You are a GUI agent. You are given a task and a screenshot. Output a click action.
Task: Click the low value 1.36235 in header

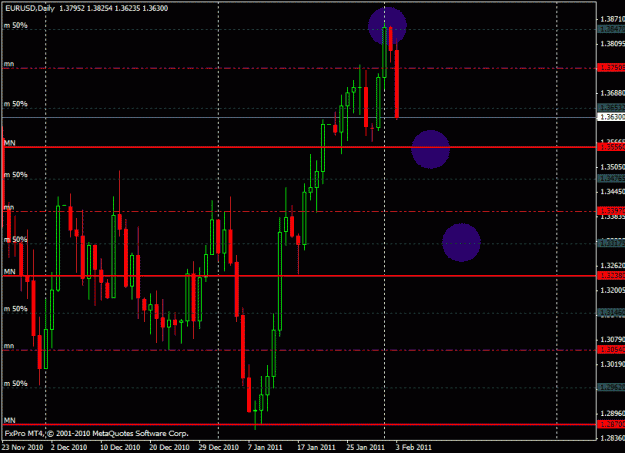coord(128,8)
